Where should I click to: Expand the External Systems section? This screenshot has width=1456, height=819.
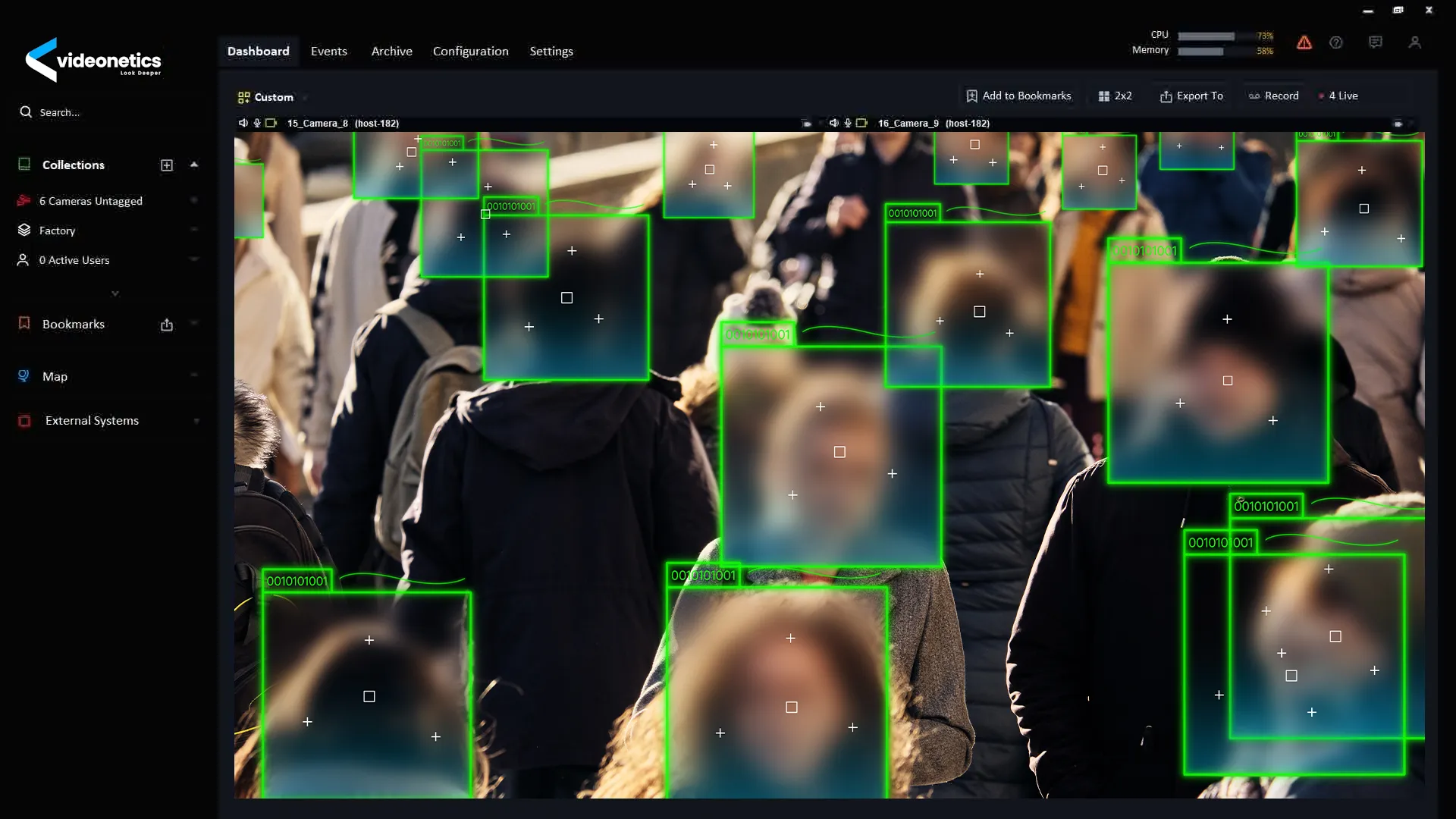coord(196,421)
